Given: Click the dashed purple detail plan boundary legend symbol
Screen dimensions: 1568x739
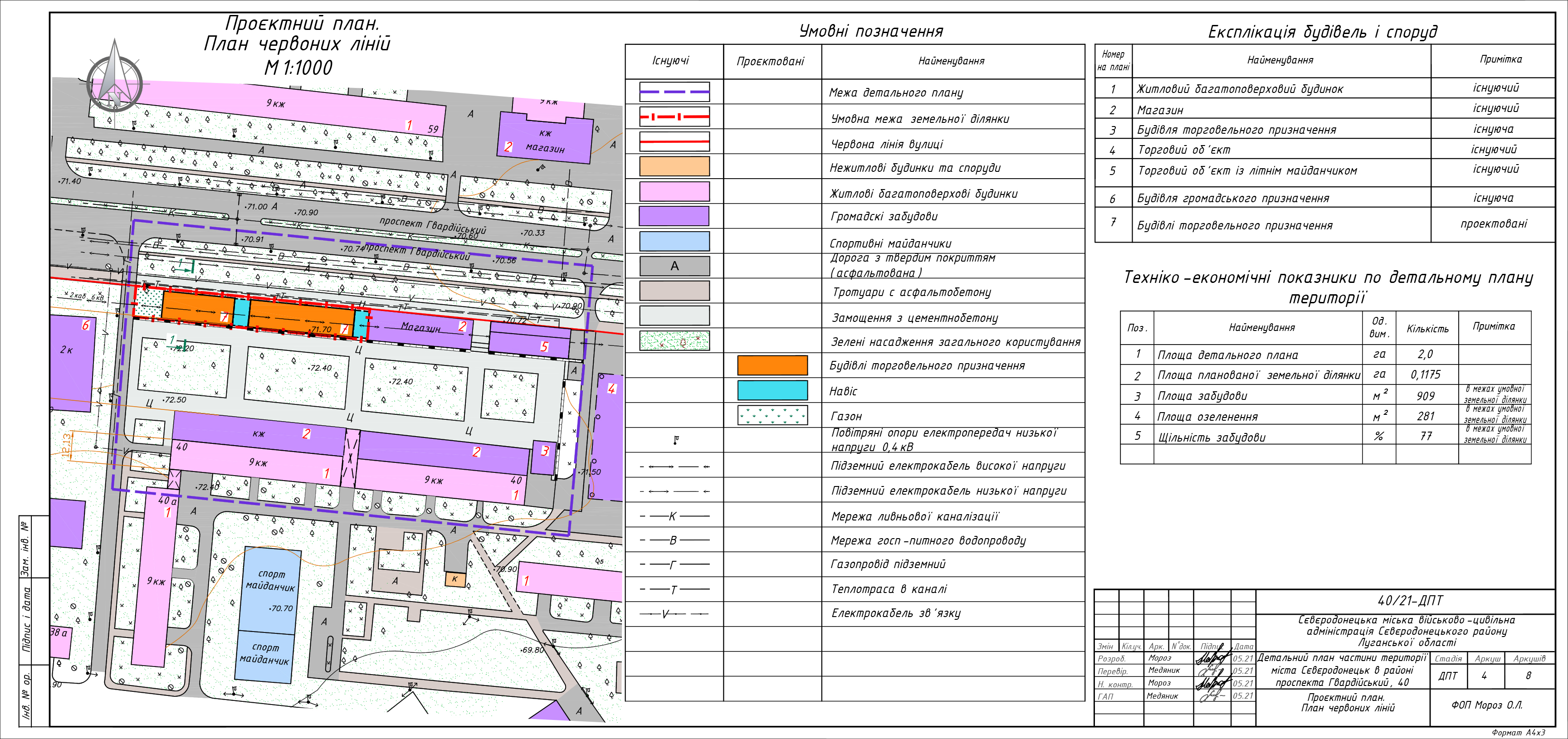Looking at the screenshot, I should [674, 92].
